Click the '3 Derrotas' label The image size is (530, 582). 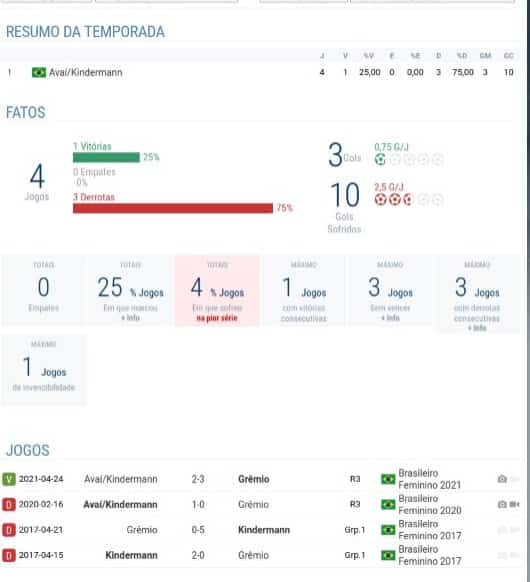[x=94, y=197]
